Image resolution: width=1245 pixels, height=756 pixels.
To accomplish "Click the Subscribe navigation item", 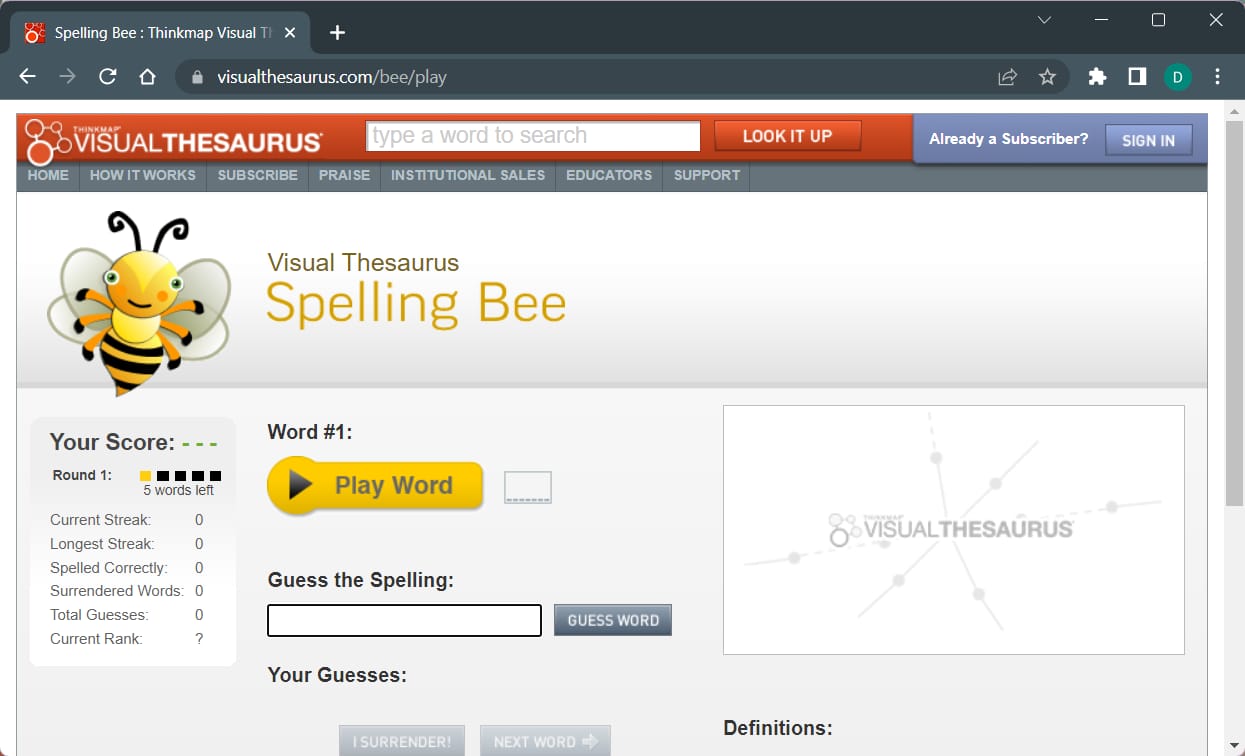I will [x=257, y=175].
